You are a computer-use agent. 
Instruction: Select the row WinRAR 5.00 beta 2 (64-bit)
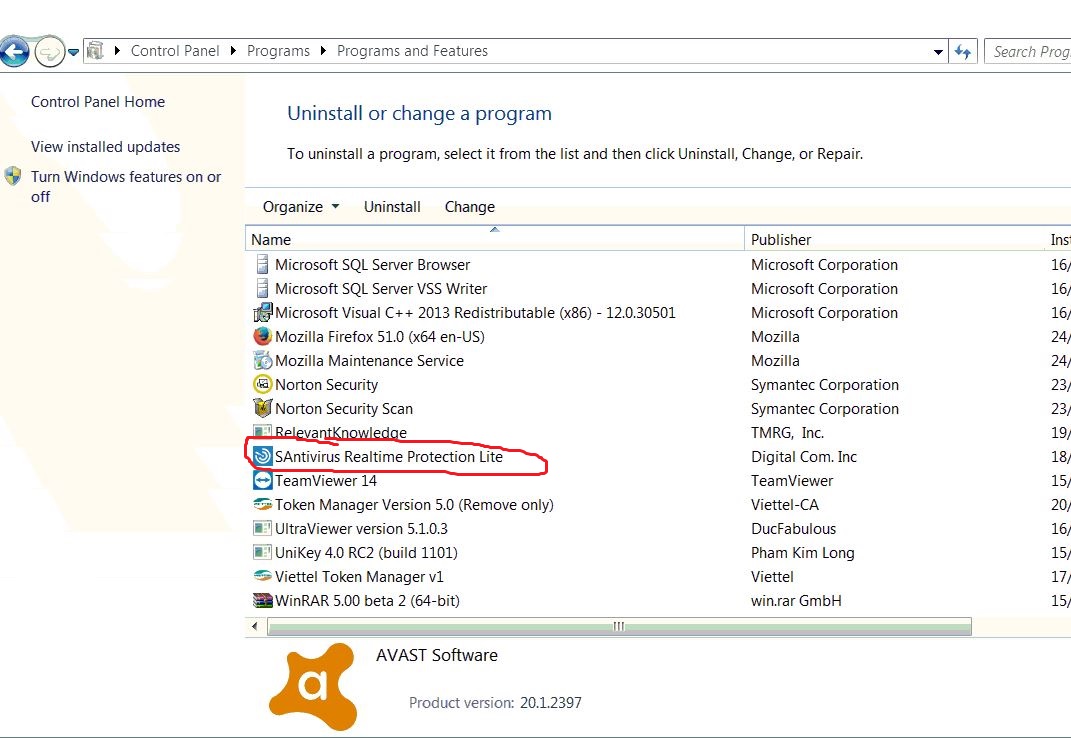pyautogui.click(x=658, y=601)
